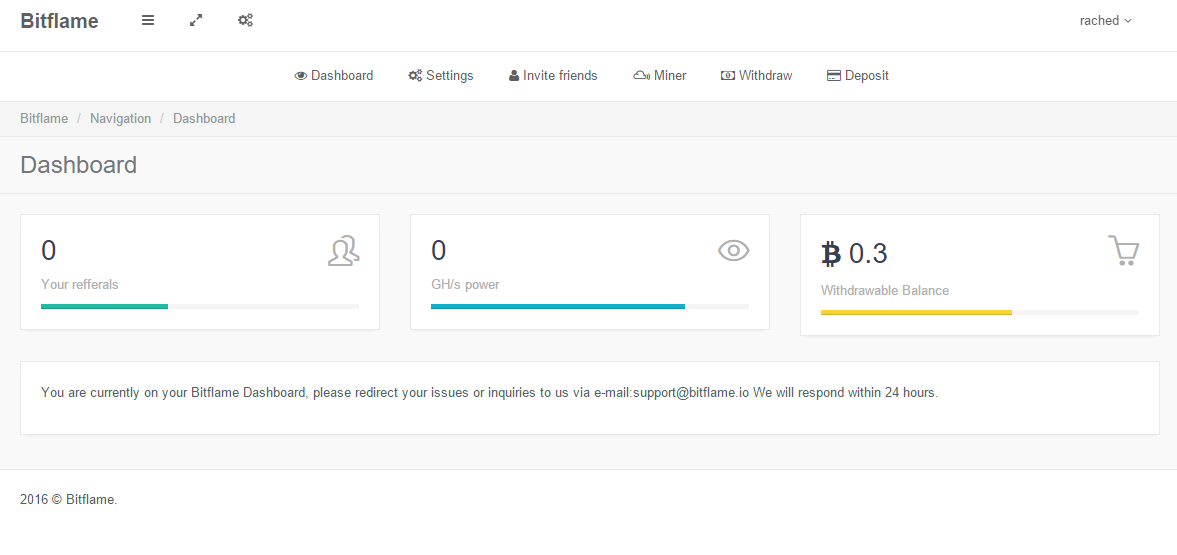The width and height of the screenshot is (1177, 555).
Task: Click the '2016 © Bitflame.' footer text
Action: point(68,499)
